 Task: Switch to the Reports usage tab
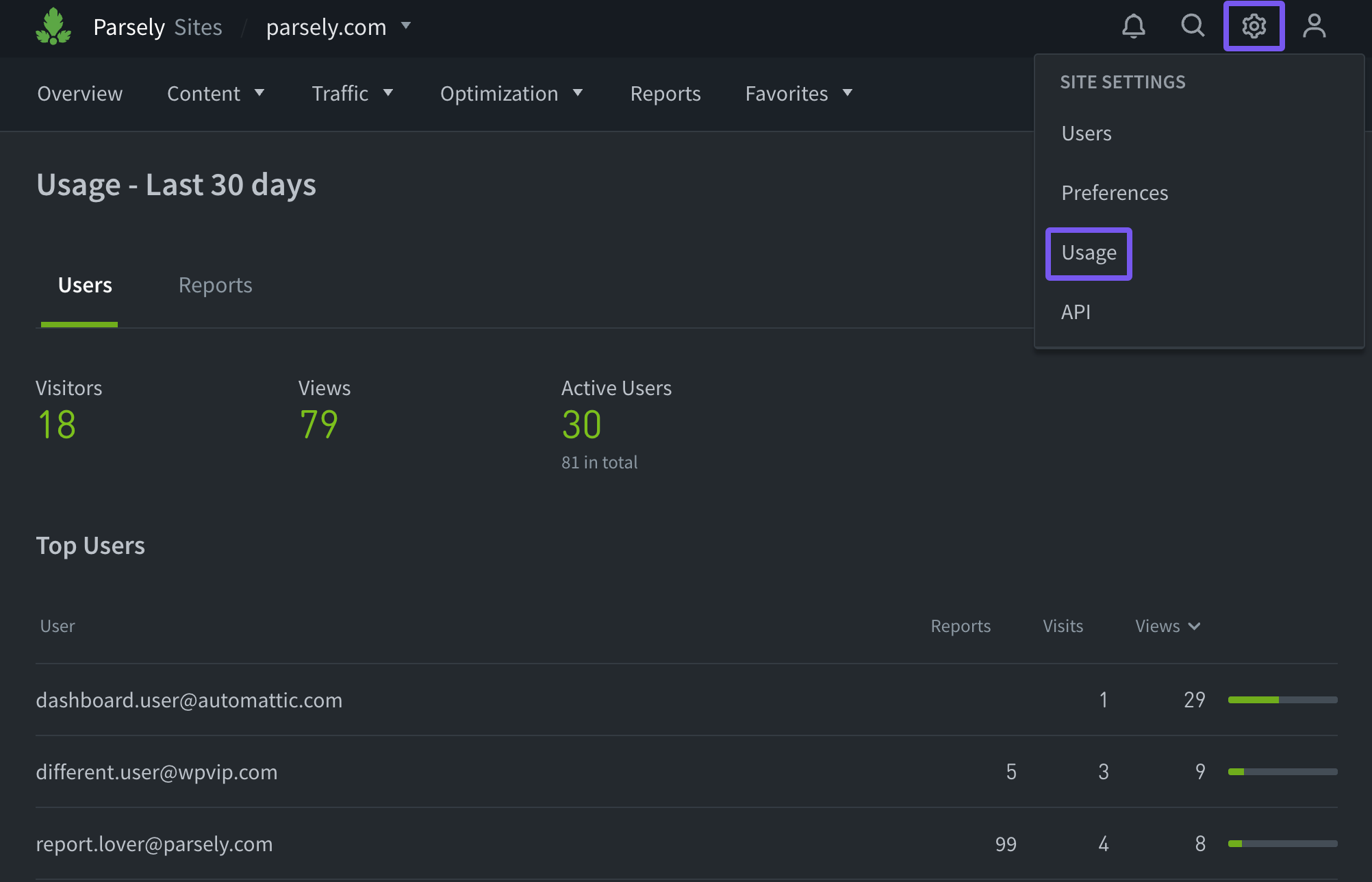(x=215, y=285)
